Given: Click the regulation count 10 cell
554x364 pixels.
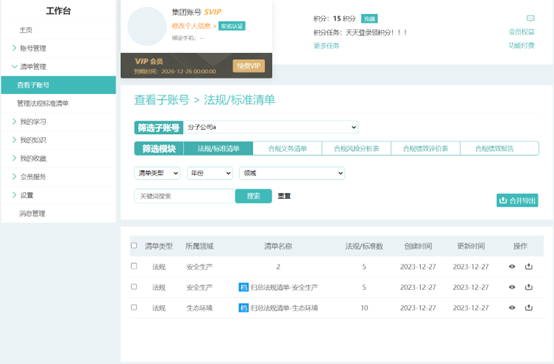Looking at the screenshot, I should point(364,308).
